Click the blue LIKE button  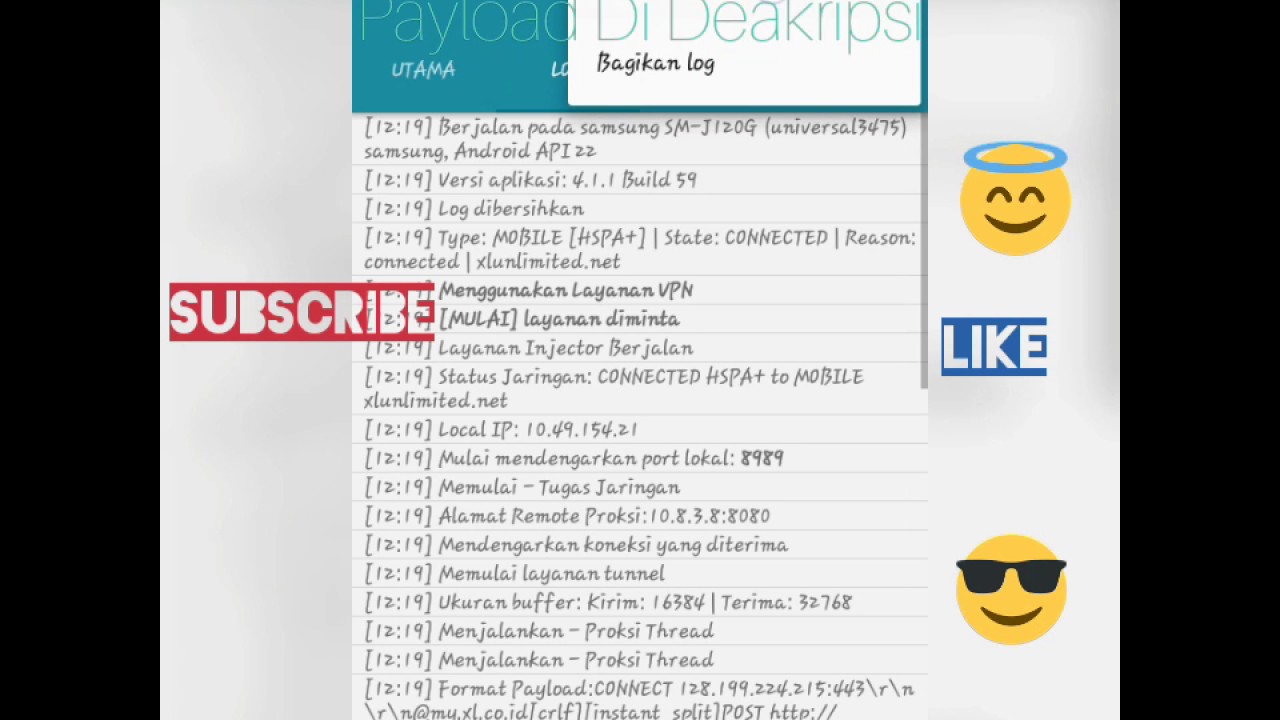pos(994,347)
